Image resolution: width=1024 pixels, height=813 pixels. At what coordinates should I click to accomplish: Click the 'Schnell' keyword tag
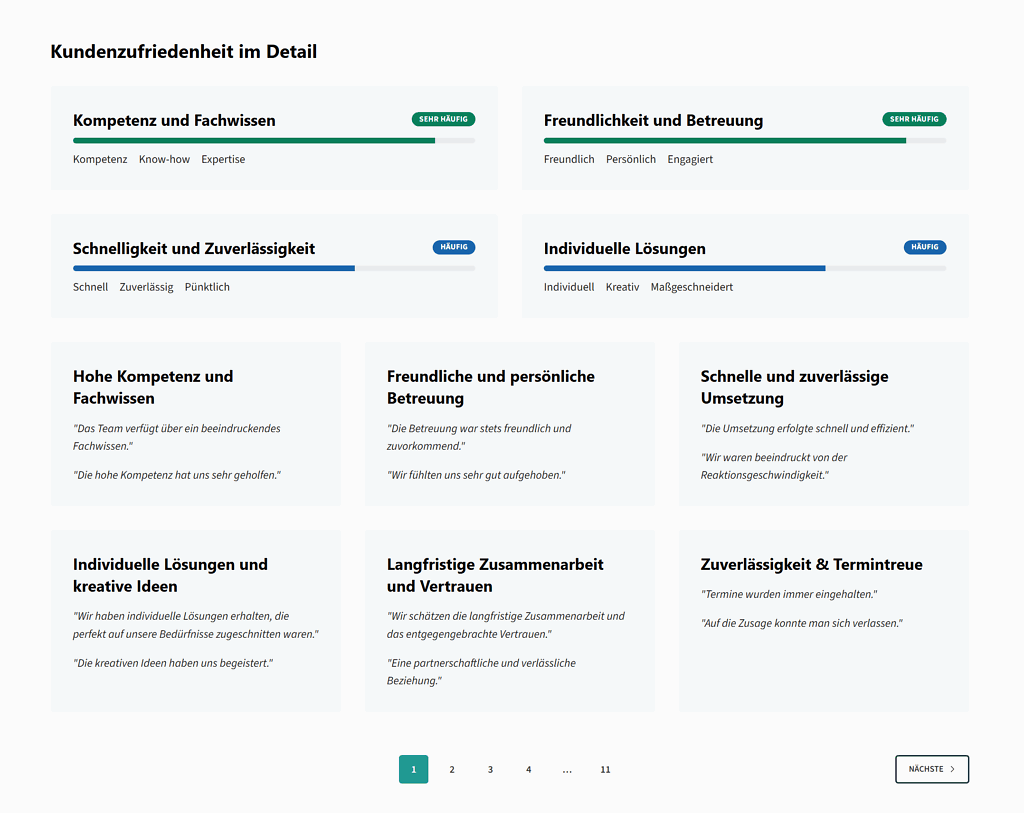tap(91, 287)
